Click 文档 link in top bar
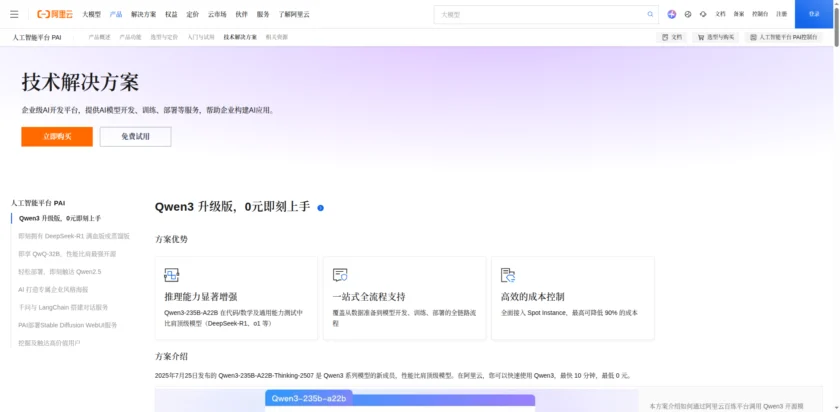 (720, 14)
